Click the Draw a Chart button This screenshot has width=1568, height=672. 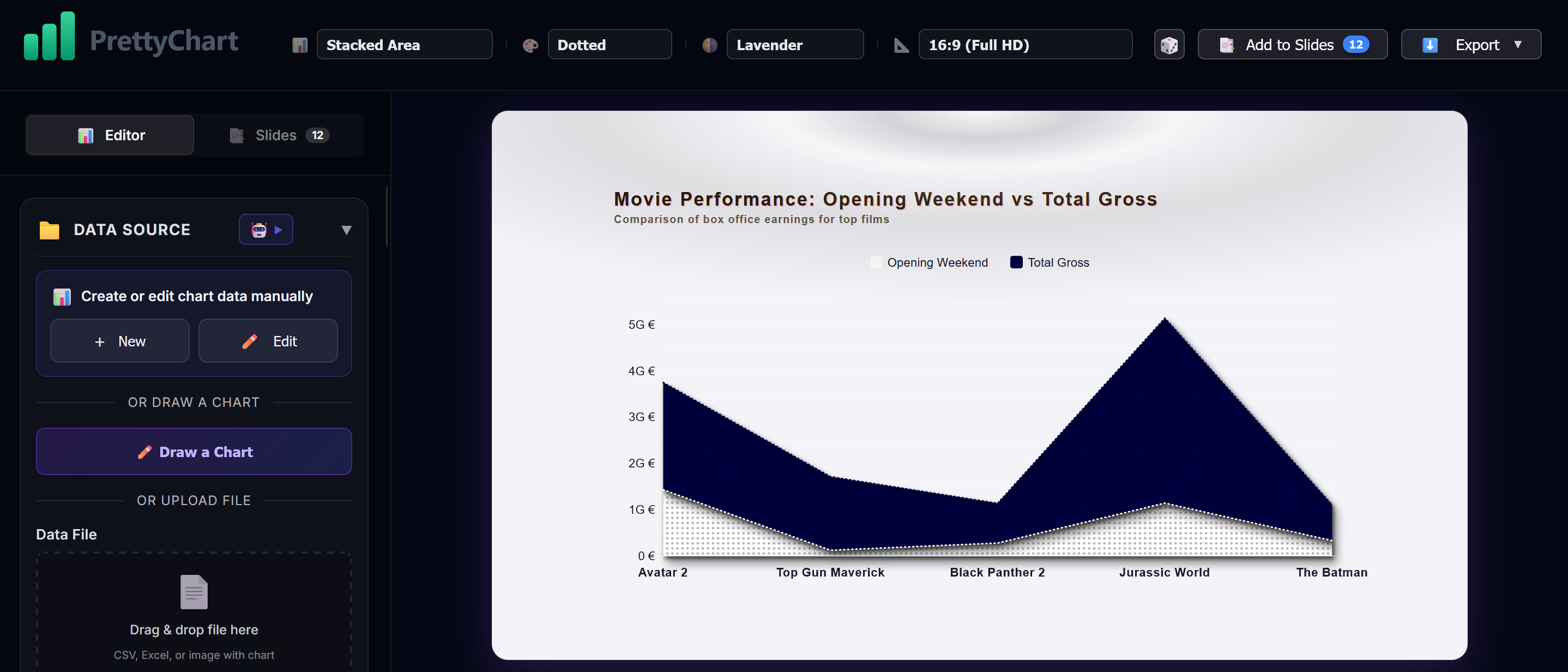coord(194,452)
